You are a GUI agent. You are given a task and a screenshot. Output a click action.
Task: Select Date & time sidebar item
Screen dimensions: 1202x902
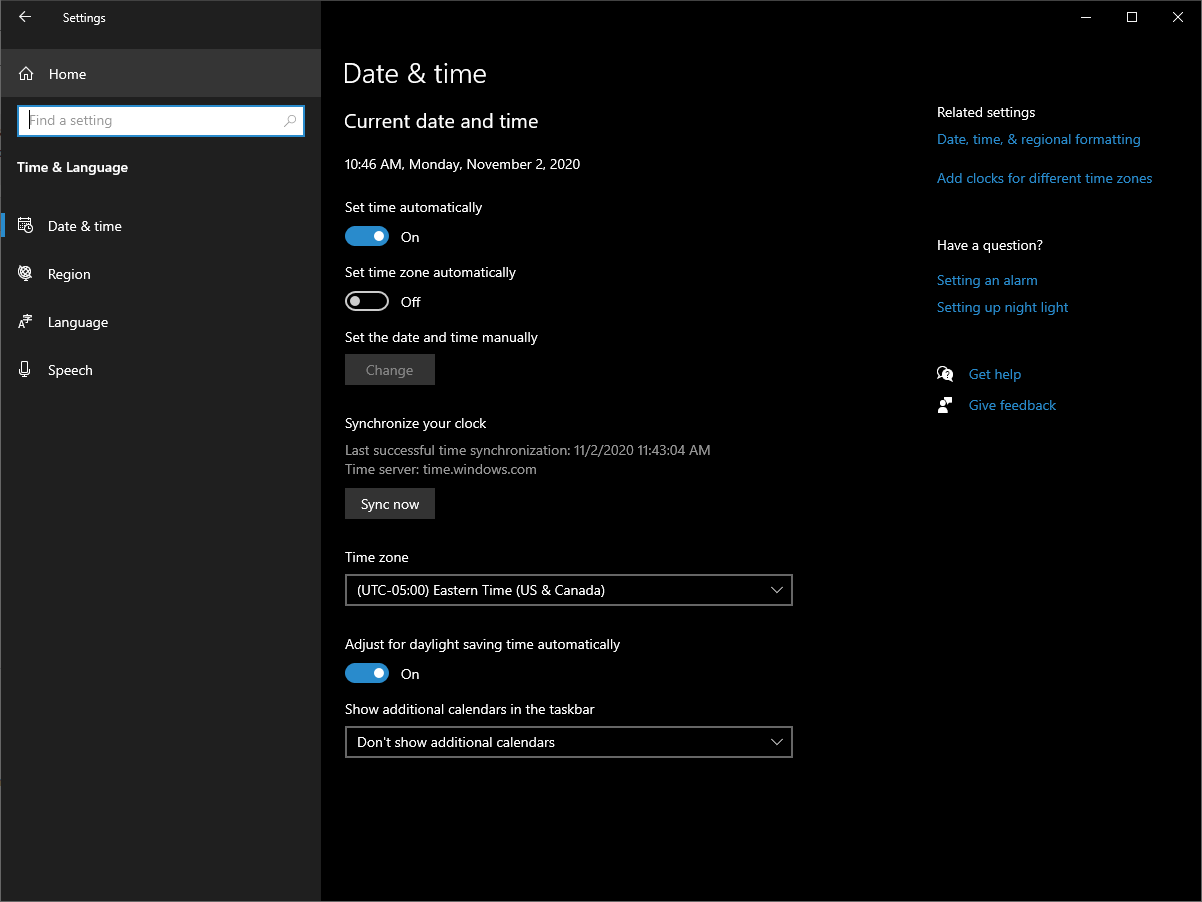click(x=160, y=226)
